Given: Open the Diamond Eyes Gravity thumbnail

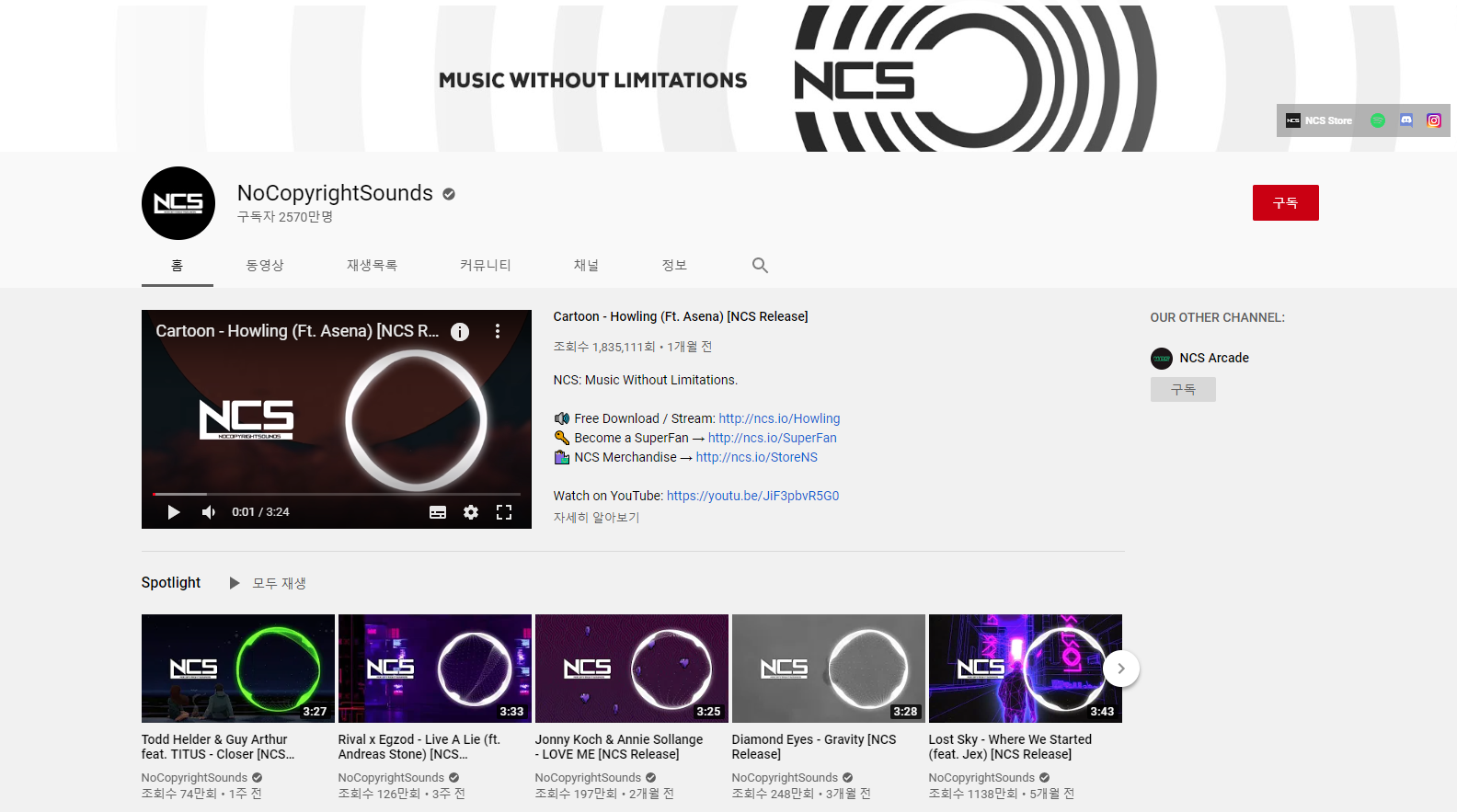Looking at the screenshot, I should coord(829,669).
